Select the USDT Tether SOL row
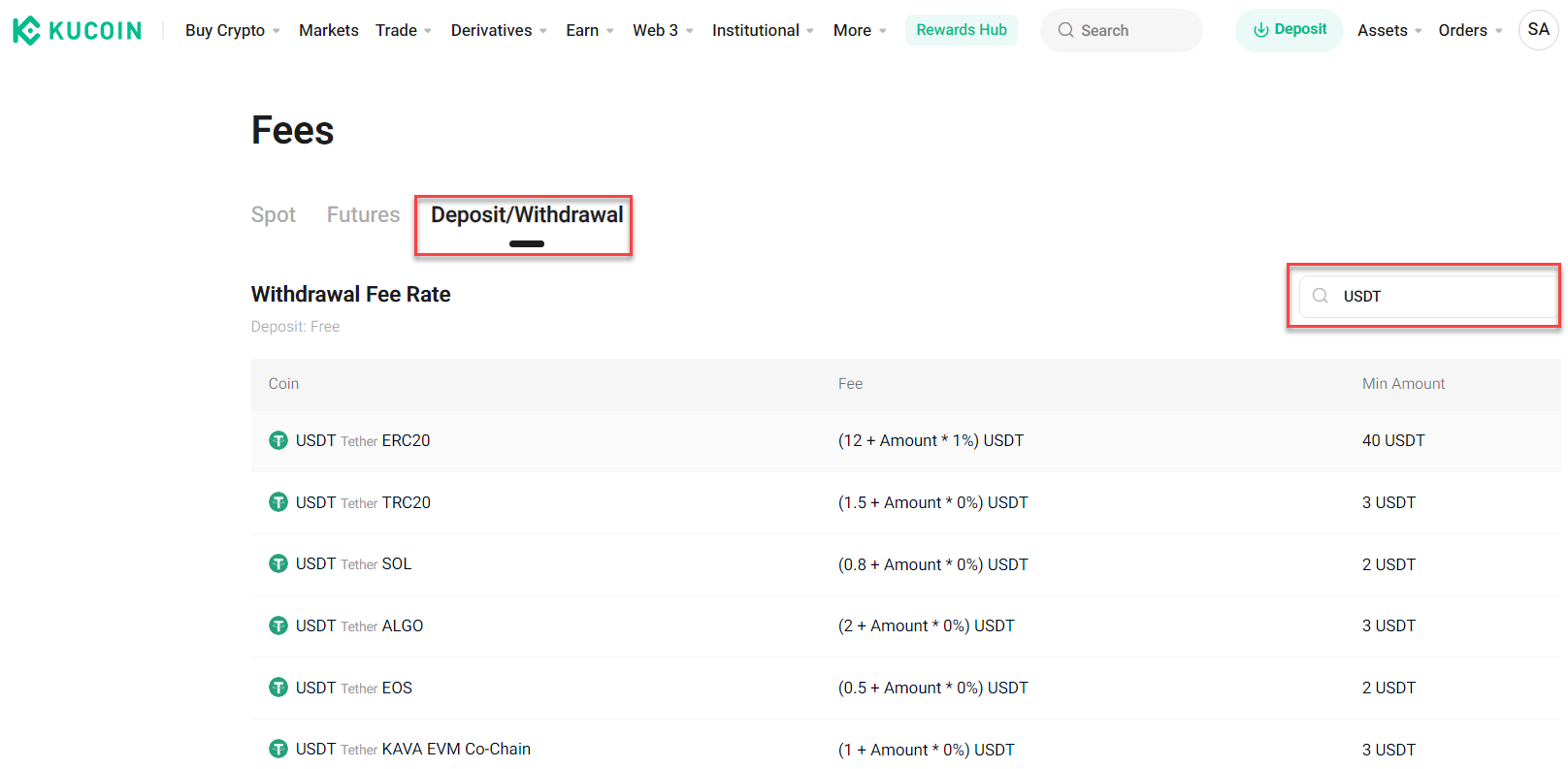Viewport: 1568px width, 769px height. click(906, 564)
